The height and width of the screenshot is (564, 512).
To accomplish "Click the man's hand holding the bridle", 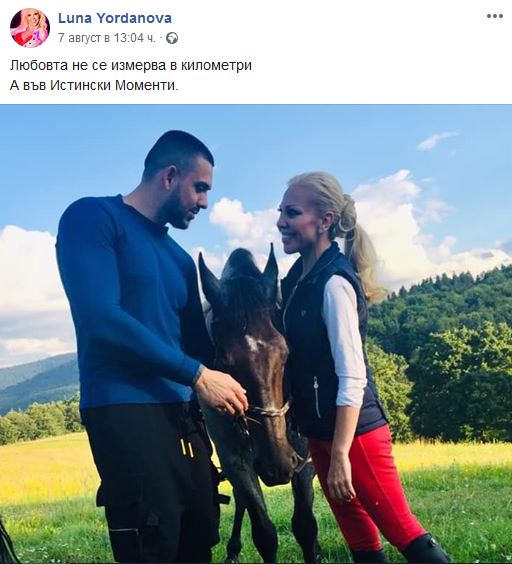I will [x=221, y=390].
